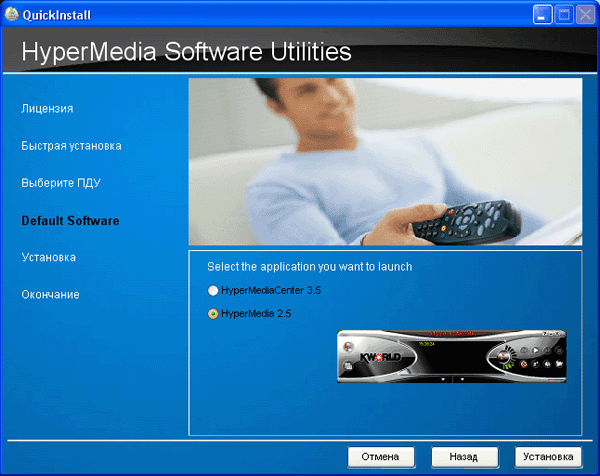Open the Быстрая установка step
Screen dimensions: 600x476
point(71,146)
